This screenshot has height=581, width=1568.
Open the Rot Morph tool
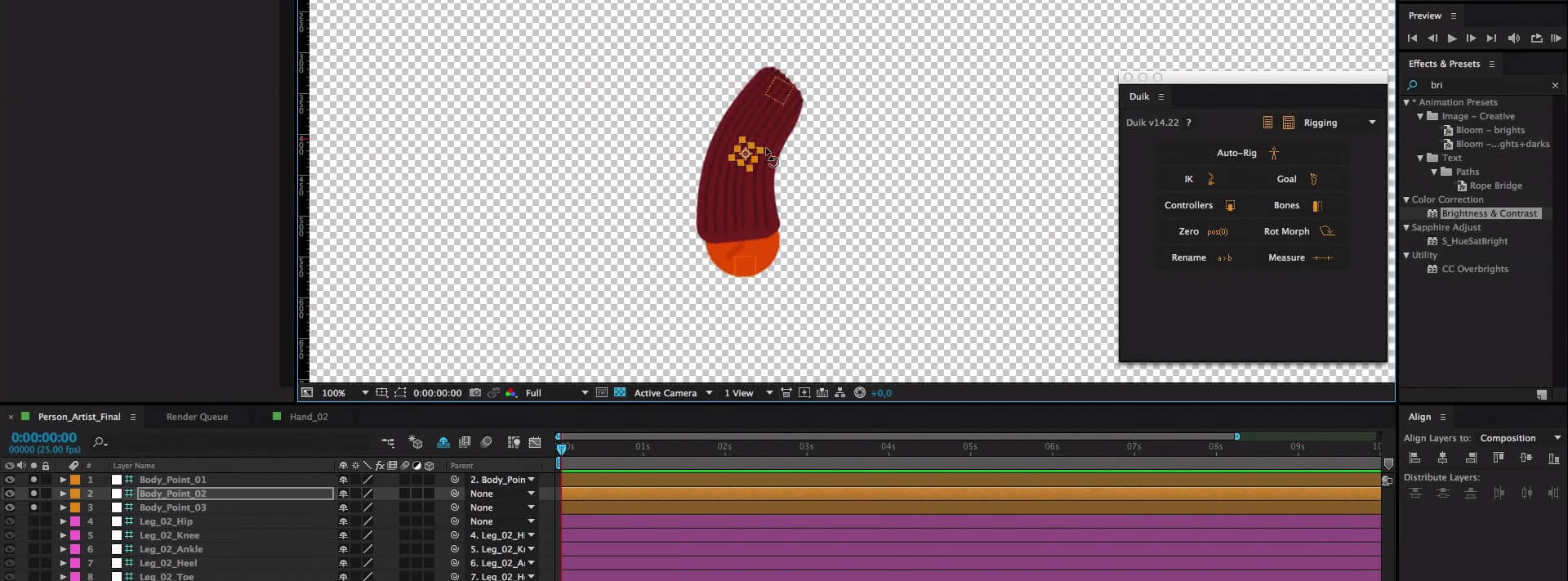click(x=1298, y=231)
